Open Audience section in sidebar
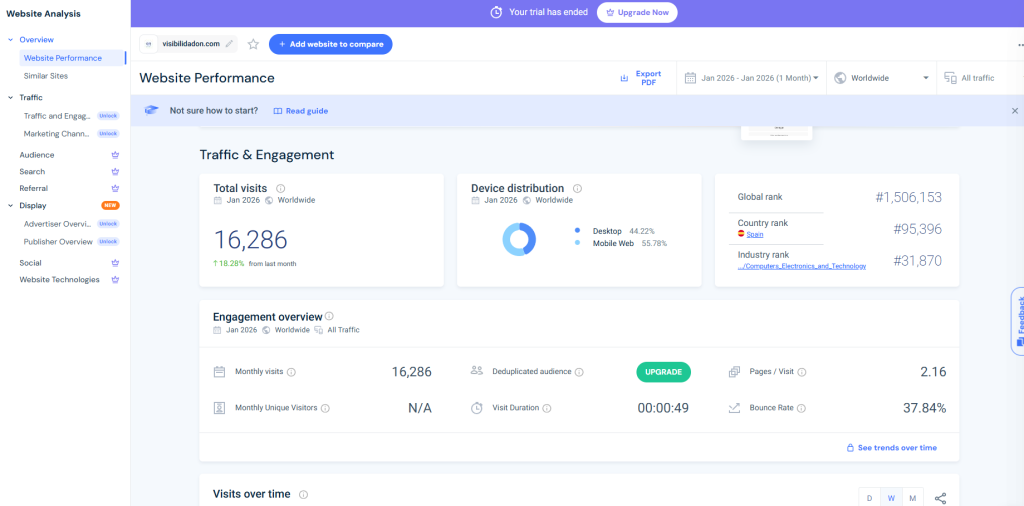1024x506 pixels. (x=37, y=155)
